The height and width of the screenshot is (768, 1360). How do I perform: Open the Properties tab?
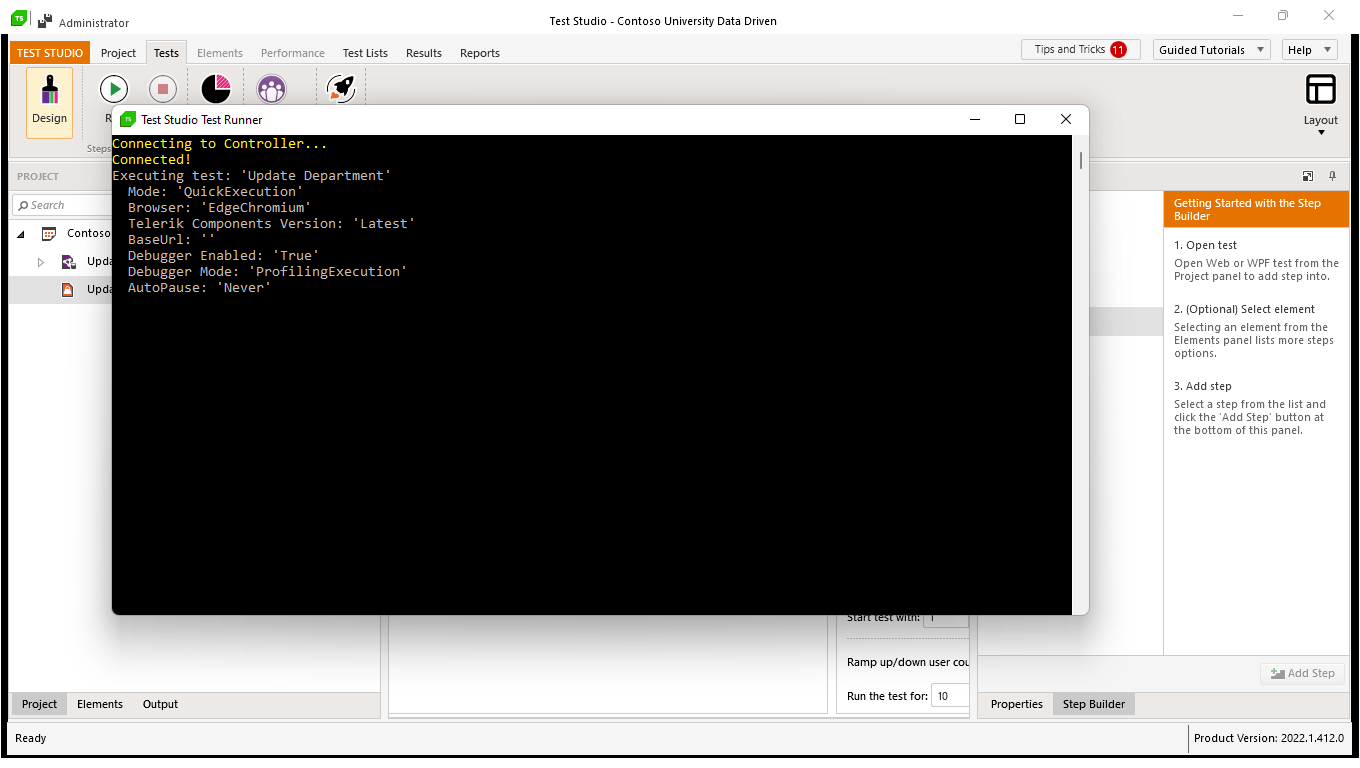[x=1017, y=704]
